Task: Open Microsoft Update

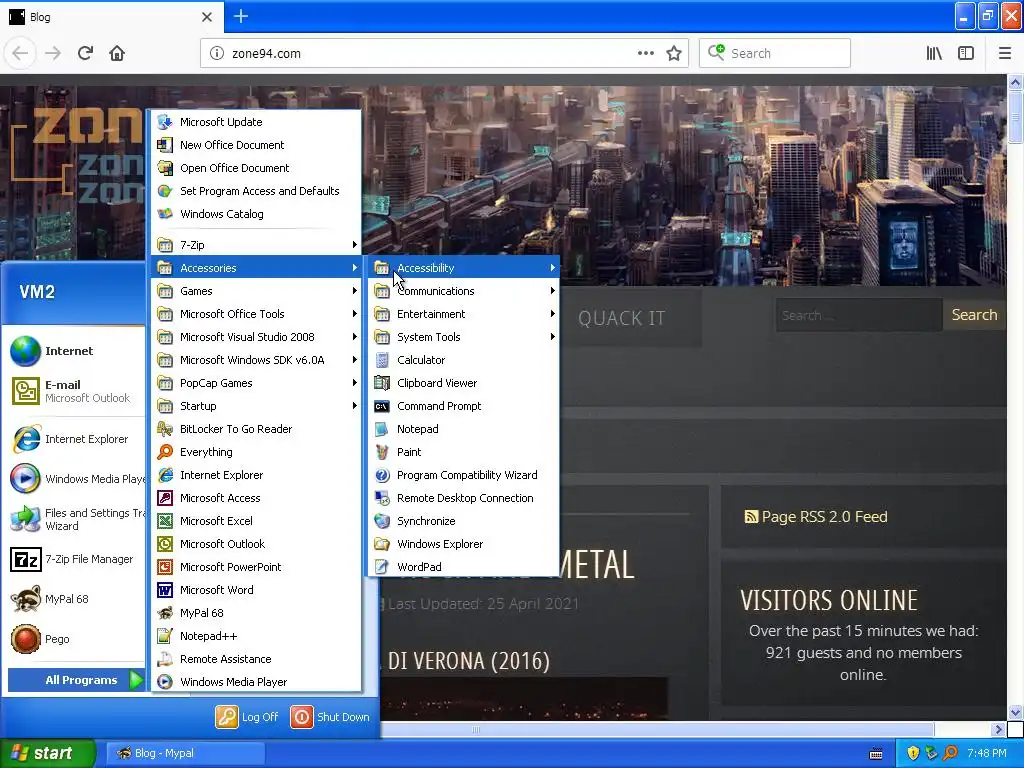Action: (256, 121)
